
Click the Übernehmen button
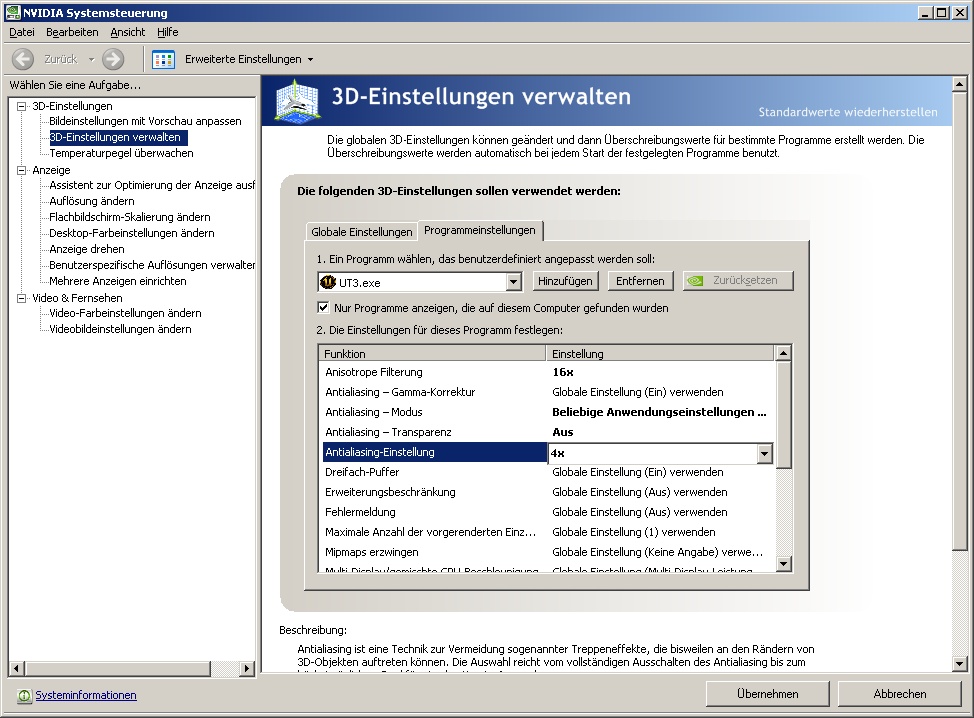768,694
